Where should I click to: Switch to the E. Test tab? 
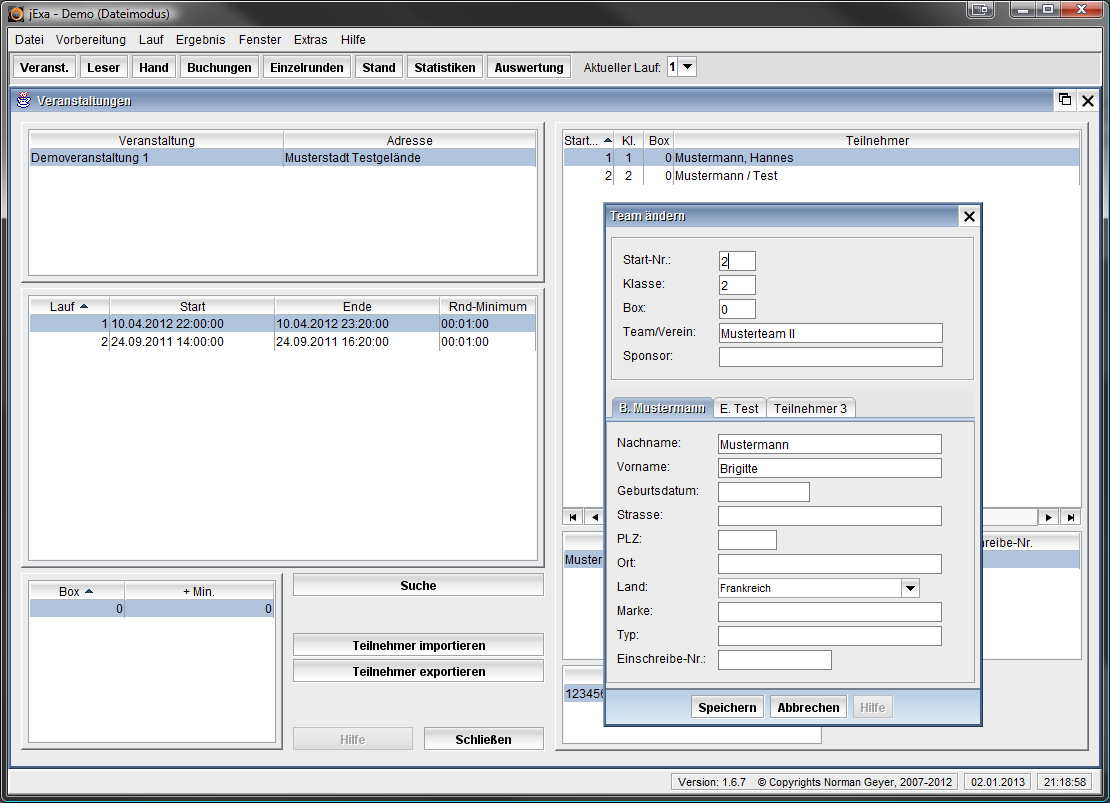[x=739, y=408]
